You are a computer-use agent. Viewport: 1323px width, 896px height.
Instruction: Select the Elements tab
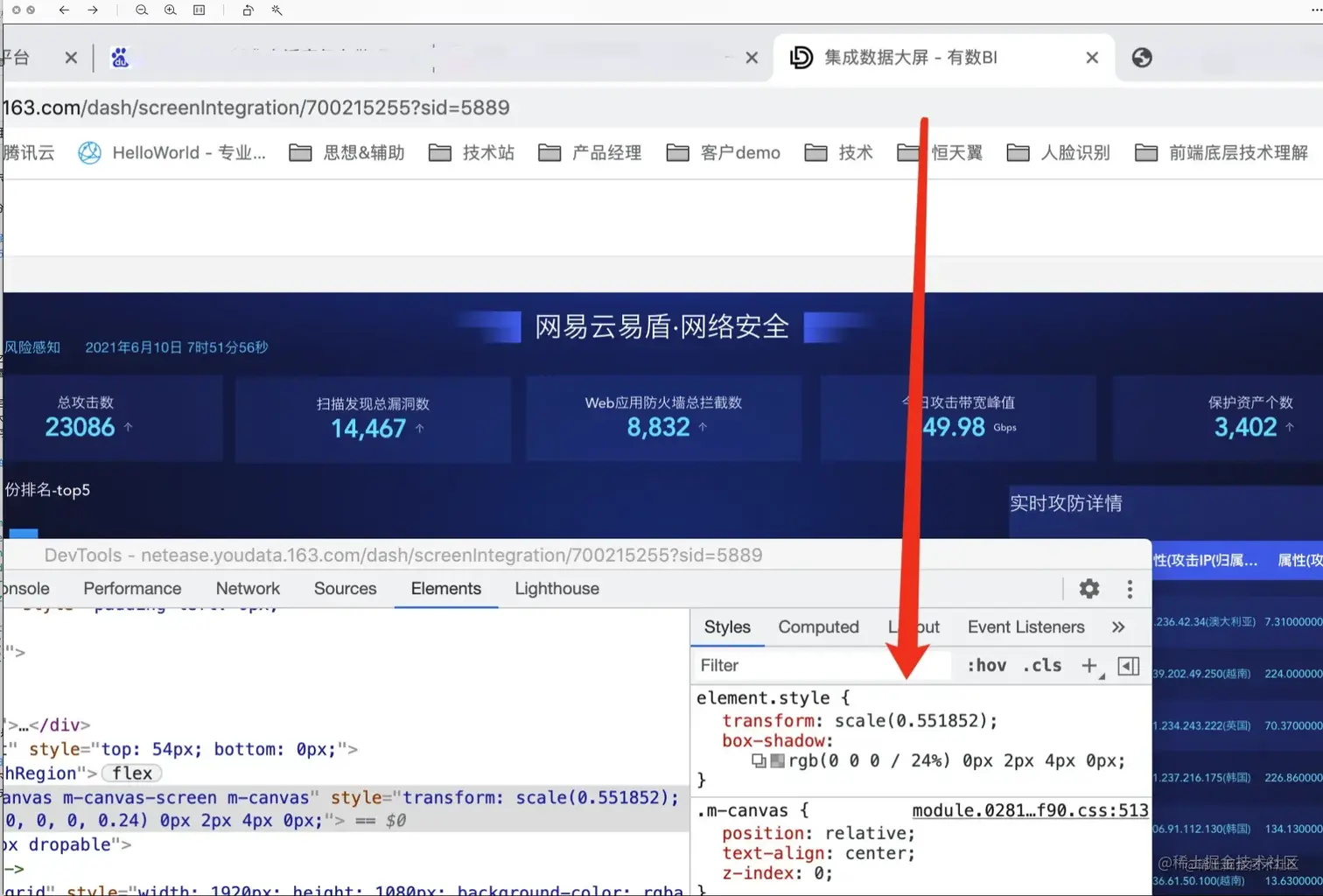click(446, 589)
